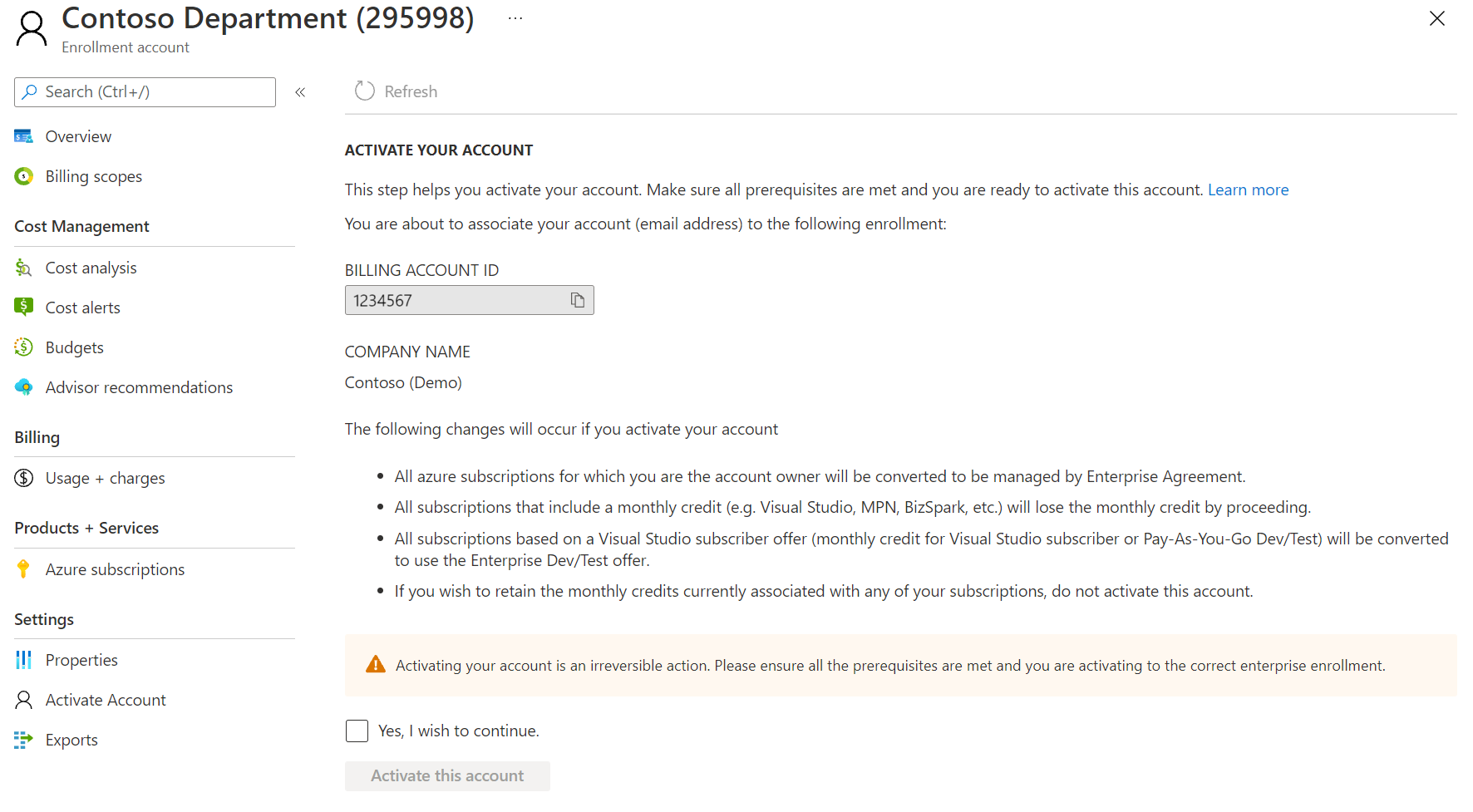Click the Overview icon in sidebar
Viewport: 1473px width, 812px height.
(23, 136)
